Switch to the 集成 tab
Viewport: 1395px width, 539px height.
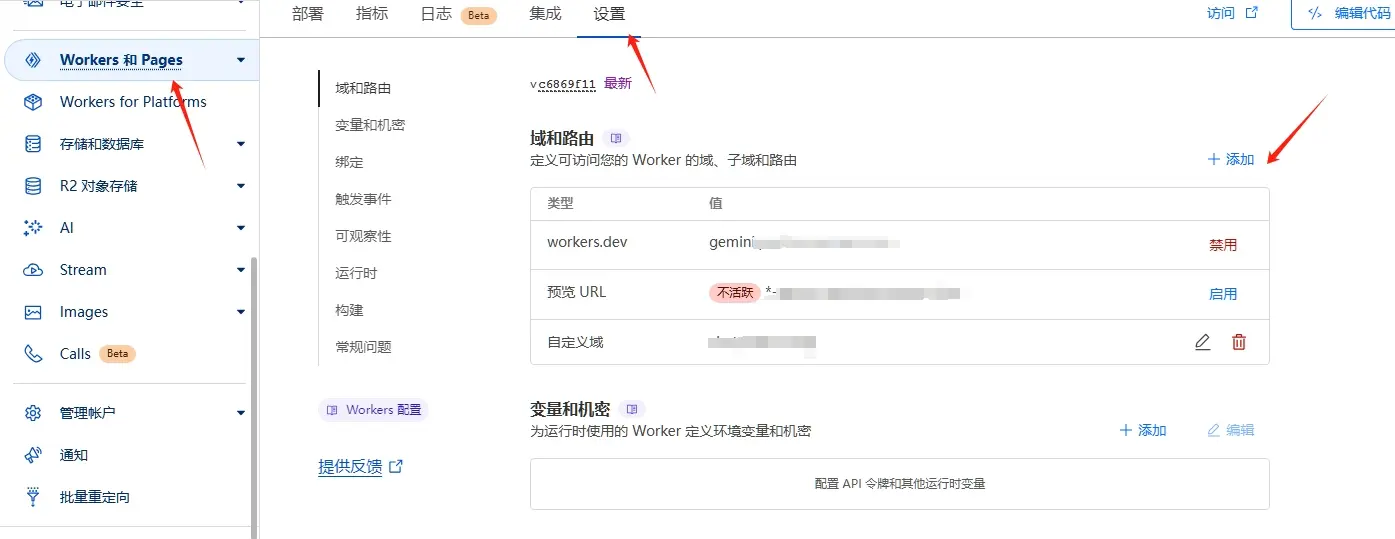pyautogui.click(x=545, y=14)
